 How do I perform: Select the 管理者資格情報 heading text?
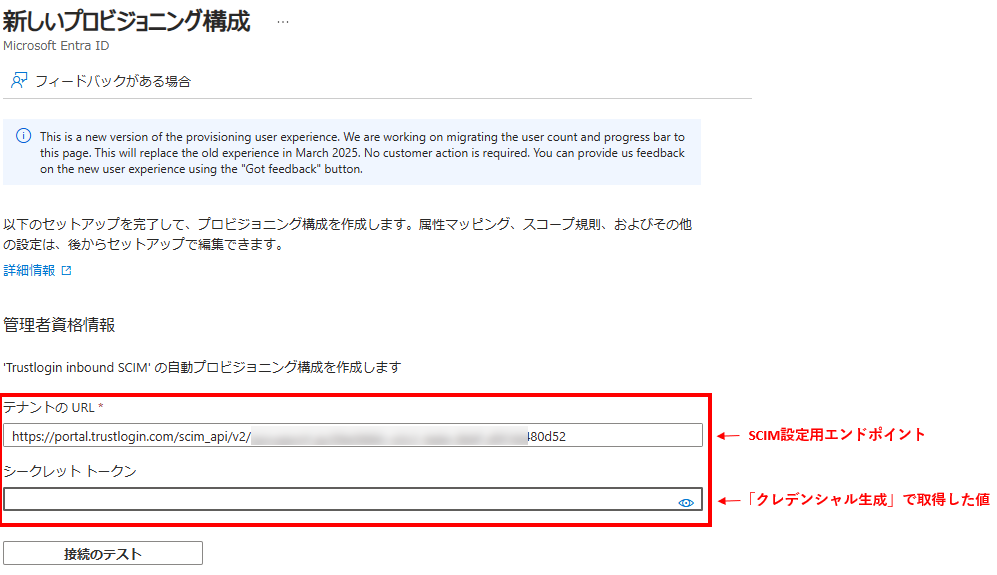[x=59, y=325]
